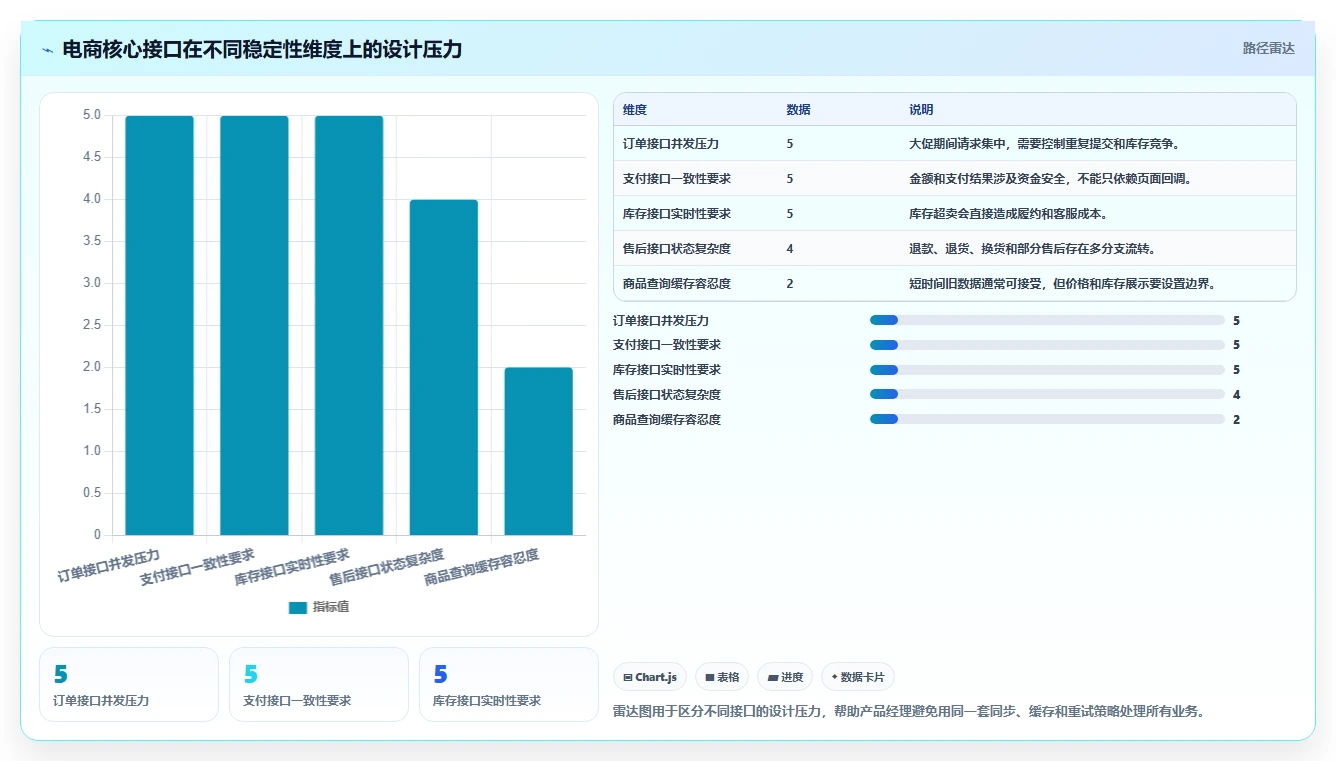Viewport: 1336px width, 761px height.
Task: Click the 商品查询缓存容忍度 progress bar
Action: tap(1047, 419)
